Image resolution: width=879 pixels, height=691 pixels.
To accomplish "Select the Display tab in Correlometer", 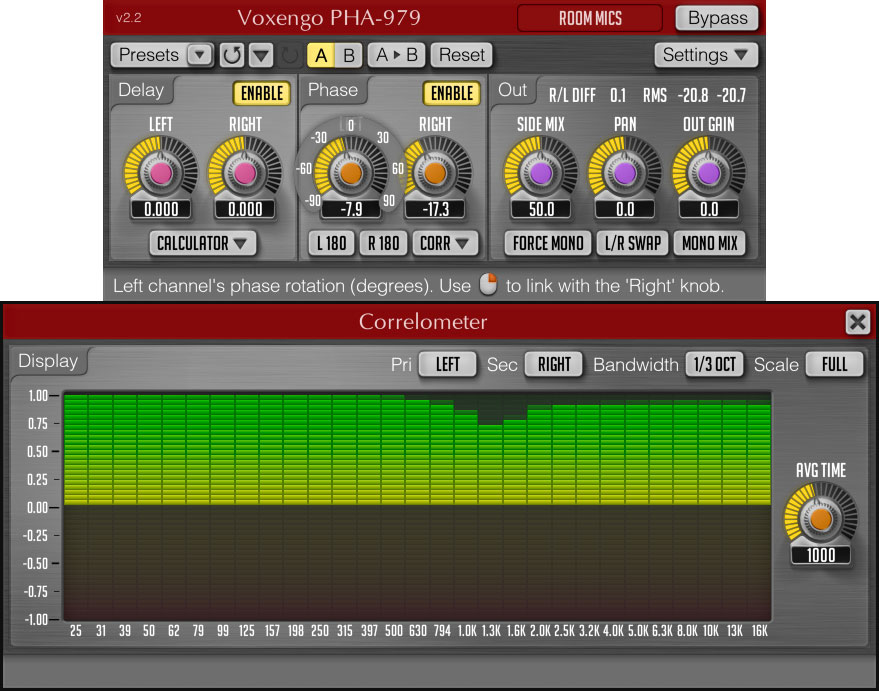I will click(x=48, y=361).
